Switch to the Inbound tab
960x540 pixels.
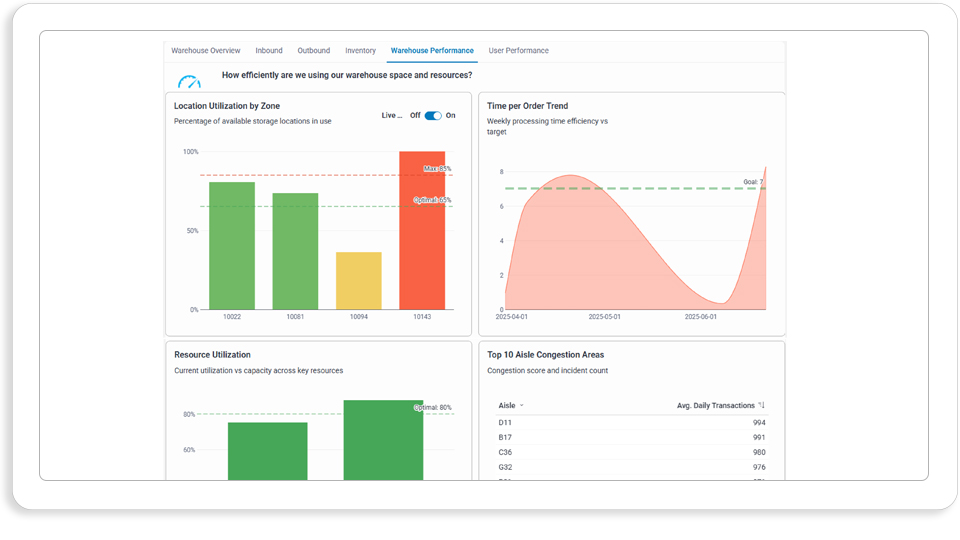tap(269, 51)
